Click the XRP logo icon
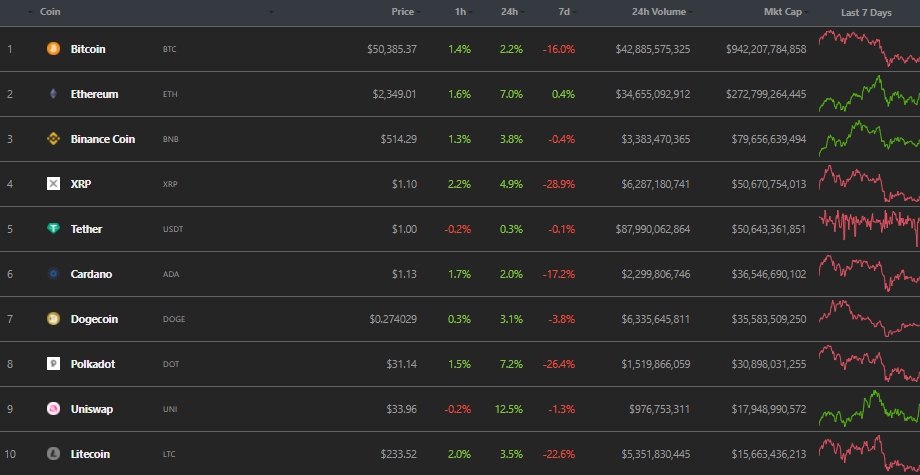 [53, 184]
